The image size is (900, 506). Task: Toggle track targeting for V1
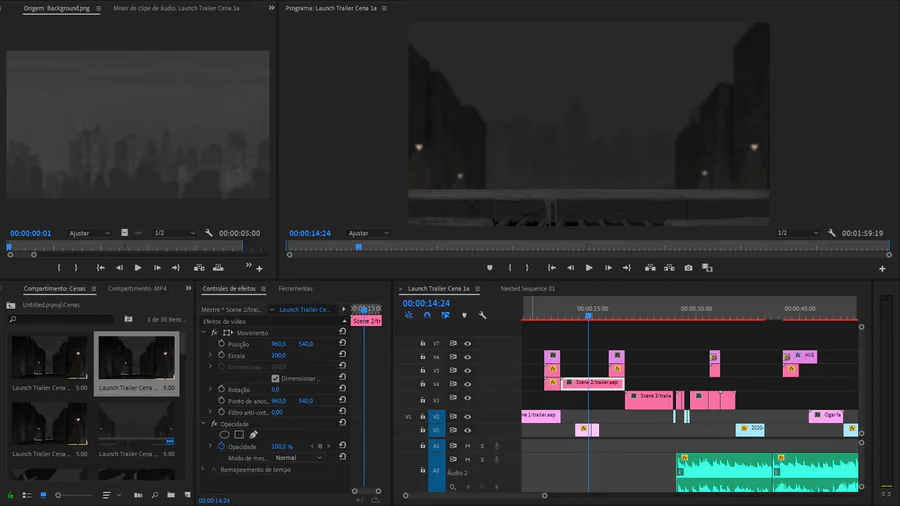(x=436, y=430)
